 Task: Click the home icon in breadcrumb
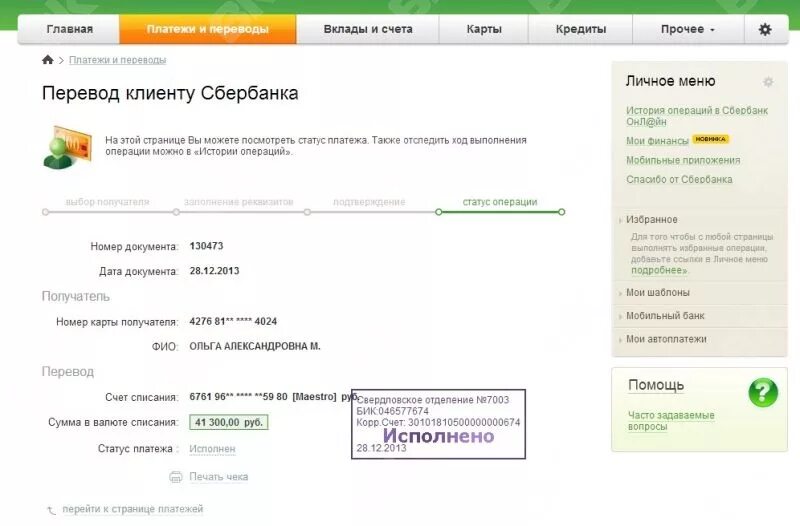(47, 60)
